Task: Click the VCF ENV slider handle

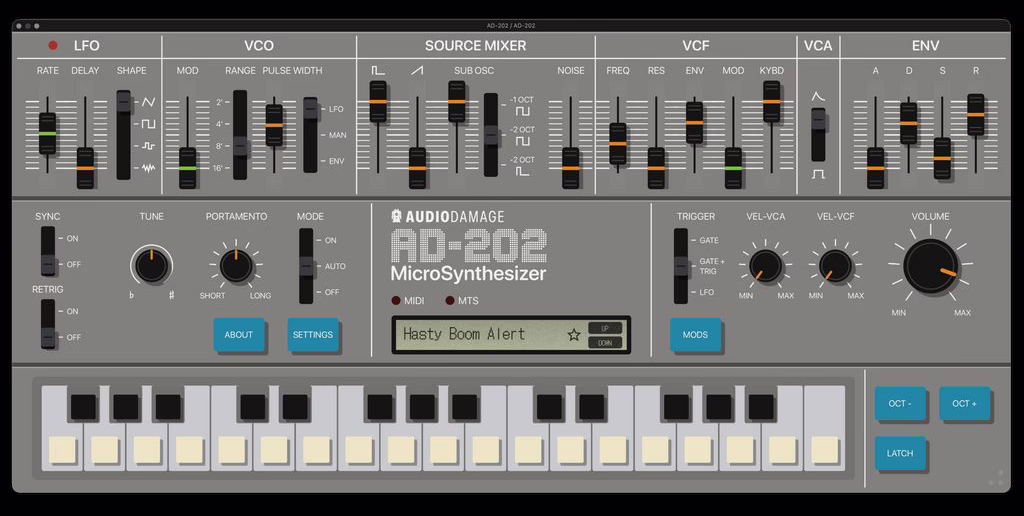Action: (694, 122)
